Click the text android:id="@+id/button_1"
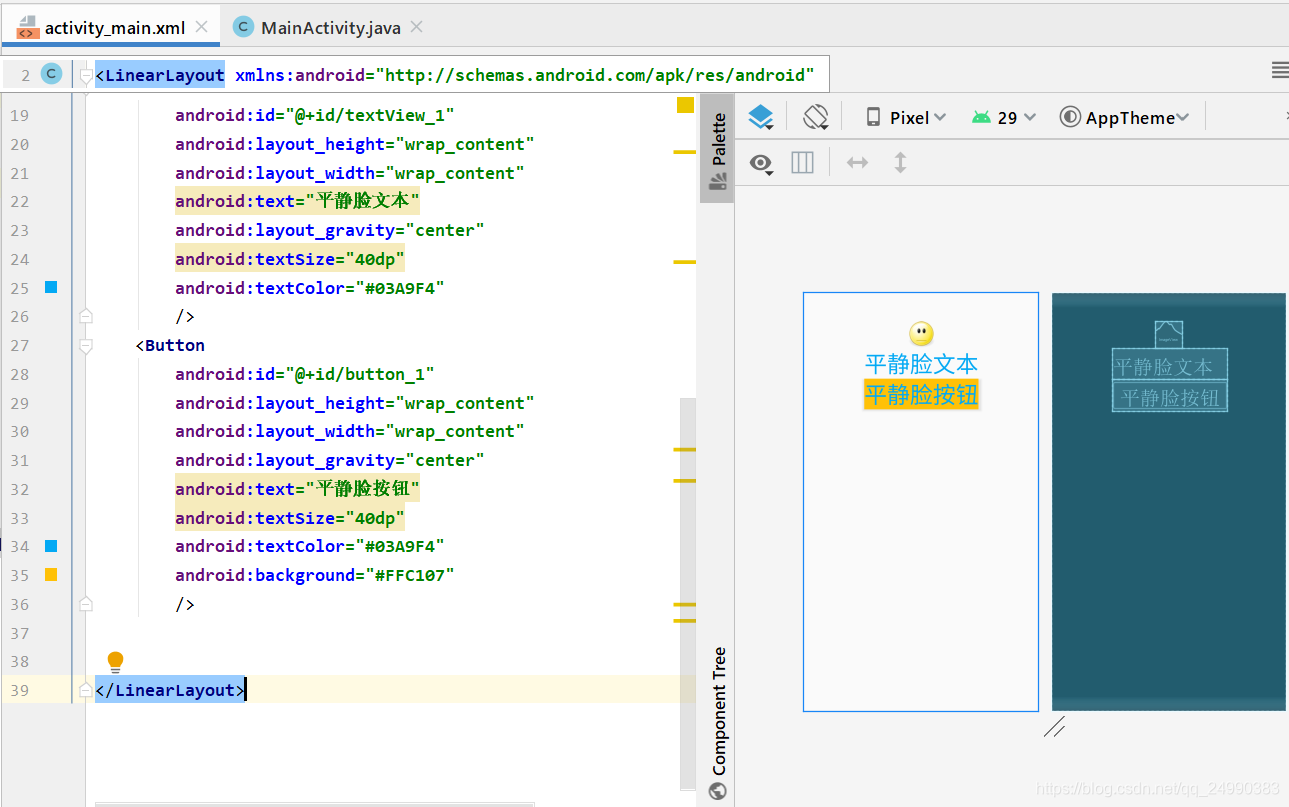Image resolution: width=1289 pixels, height=807 pixels. 305,374
